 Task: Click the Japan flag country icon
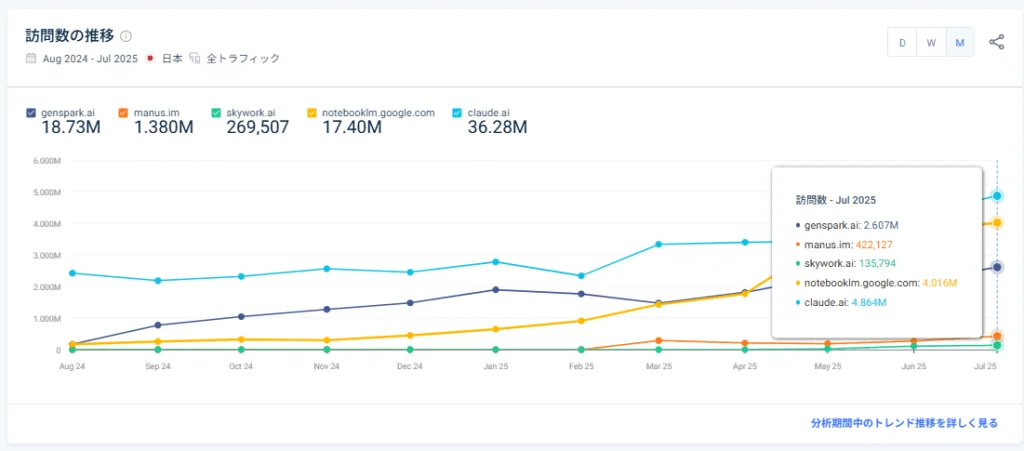(150, 58)
